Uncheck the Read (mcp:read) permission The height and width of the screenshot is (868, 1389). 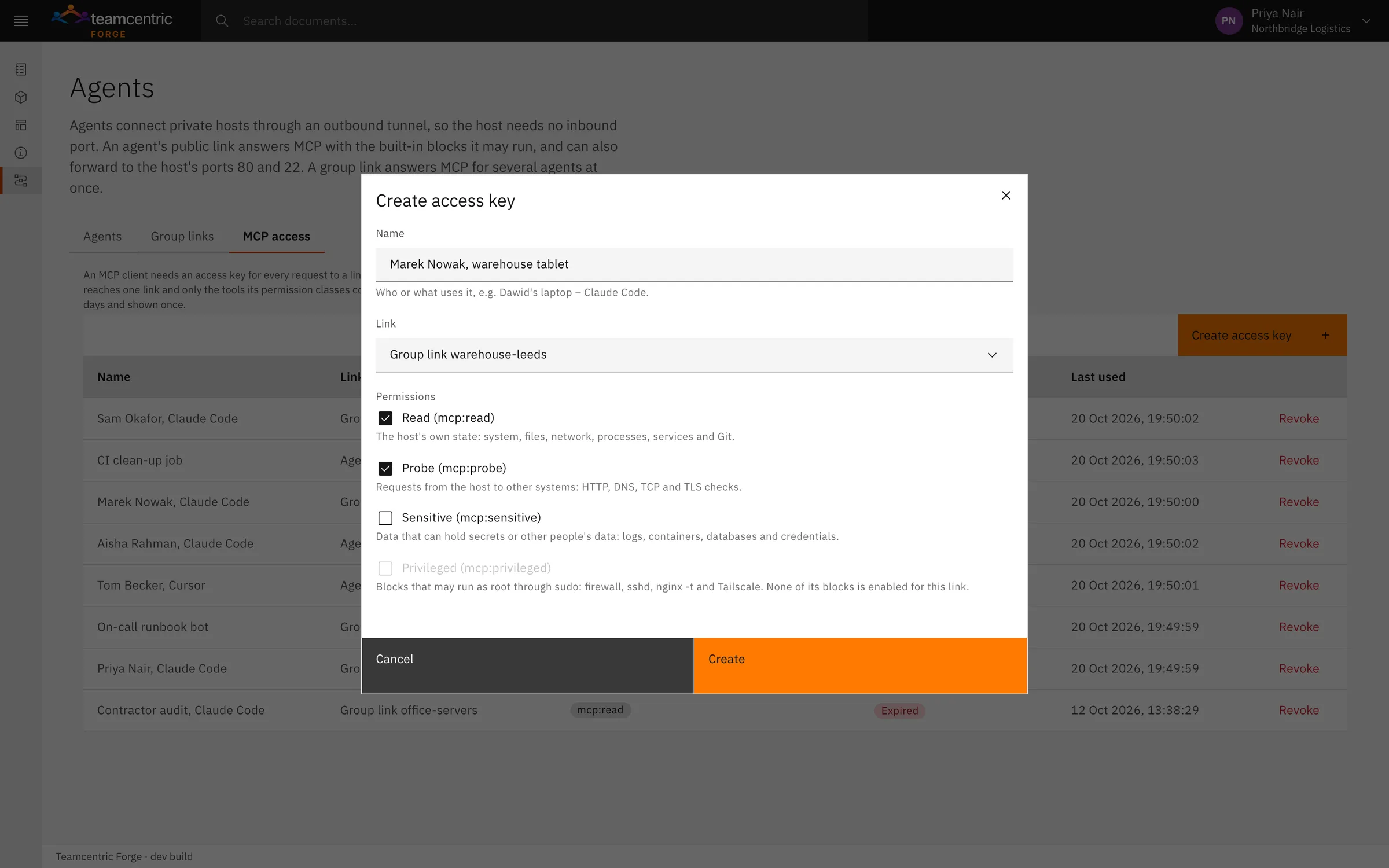click(385, 418)
